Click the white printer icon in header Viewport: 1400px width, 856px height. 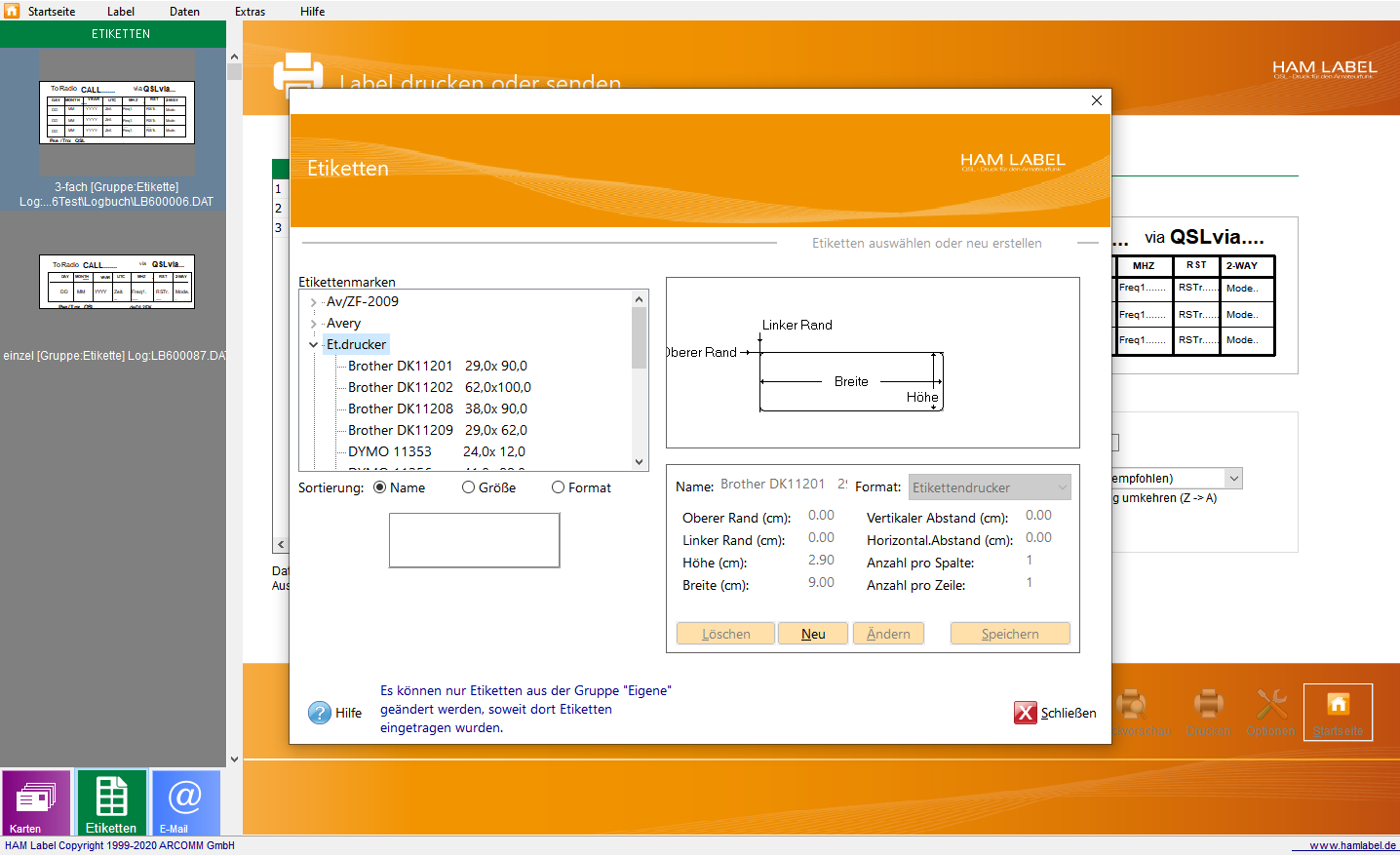click(297, 73)
